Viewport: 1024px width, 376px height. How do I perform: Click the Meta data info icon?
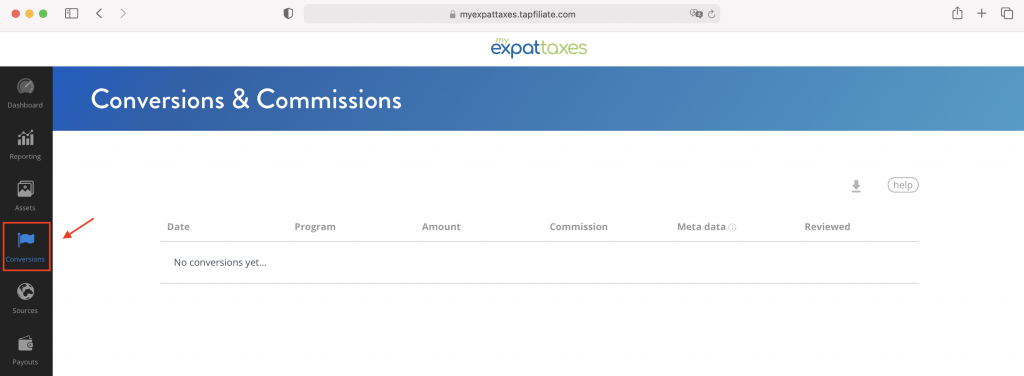click(x=732, y=228)
